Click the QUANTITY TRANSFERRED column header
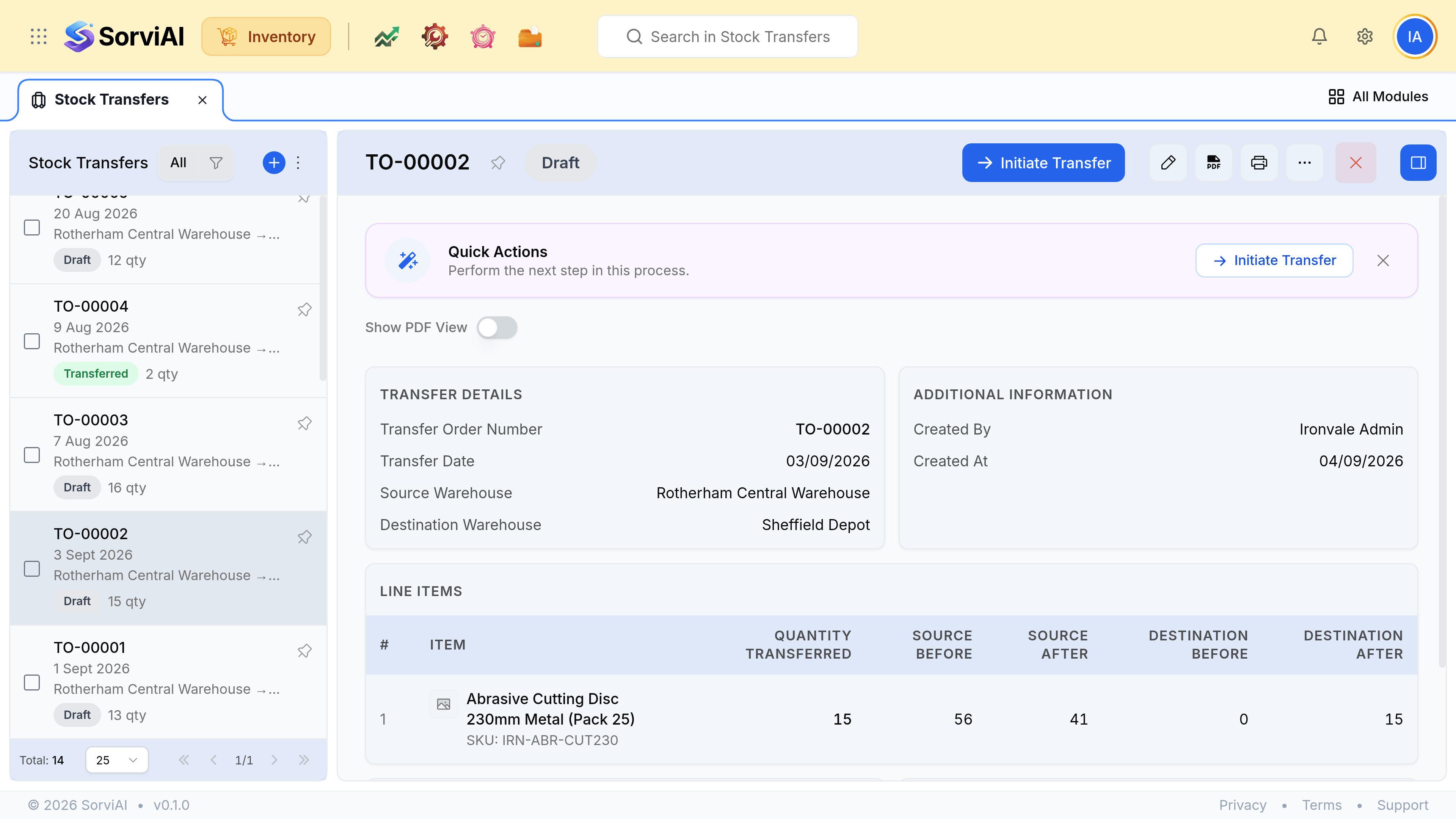Image resolution: width=1456 pixels, height=819 pixels. click(x=798, y=644)
